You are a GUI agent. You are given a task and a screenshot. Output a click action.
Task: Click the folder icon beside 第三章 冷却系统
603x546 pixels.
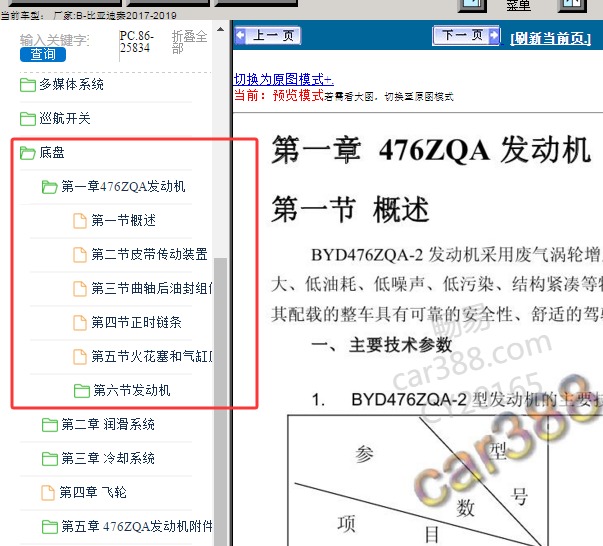click(50, 459)
